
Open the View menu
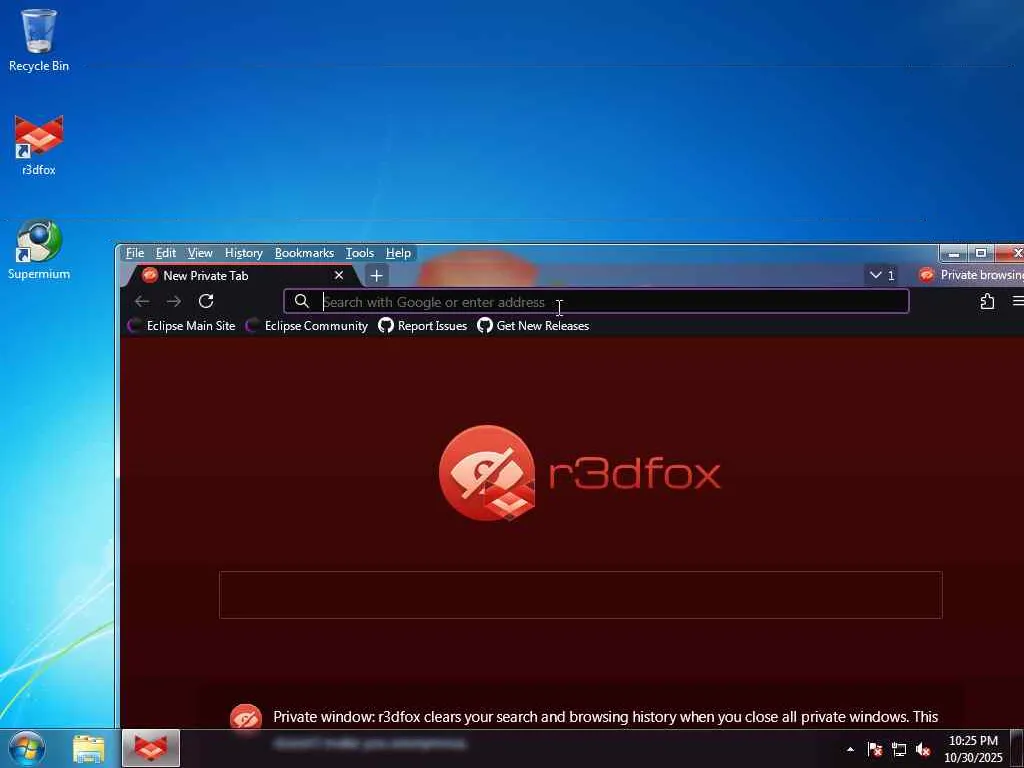200,253
